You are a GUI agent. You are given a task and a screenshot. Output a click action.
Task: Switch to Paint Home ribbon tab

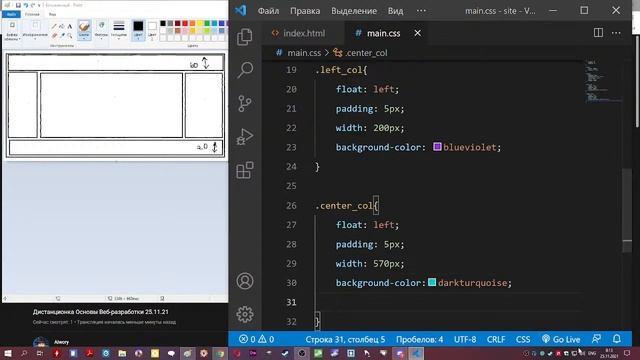click(32, 14)
